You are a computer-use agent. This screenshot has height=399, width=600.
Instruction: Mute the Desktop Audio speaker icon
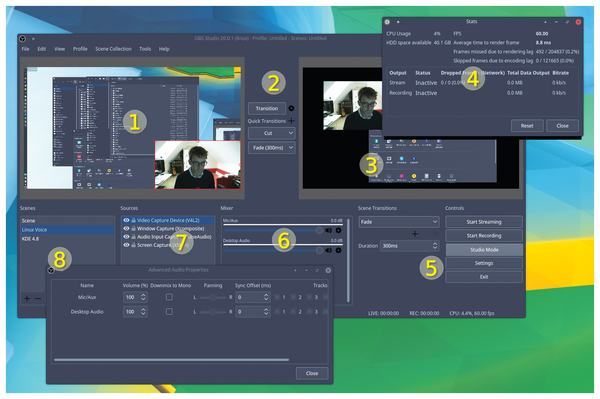point(328,250)
